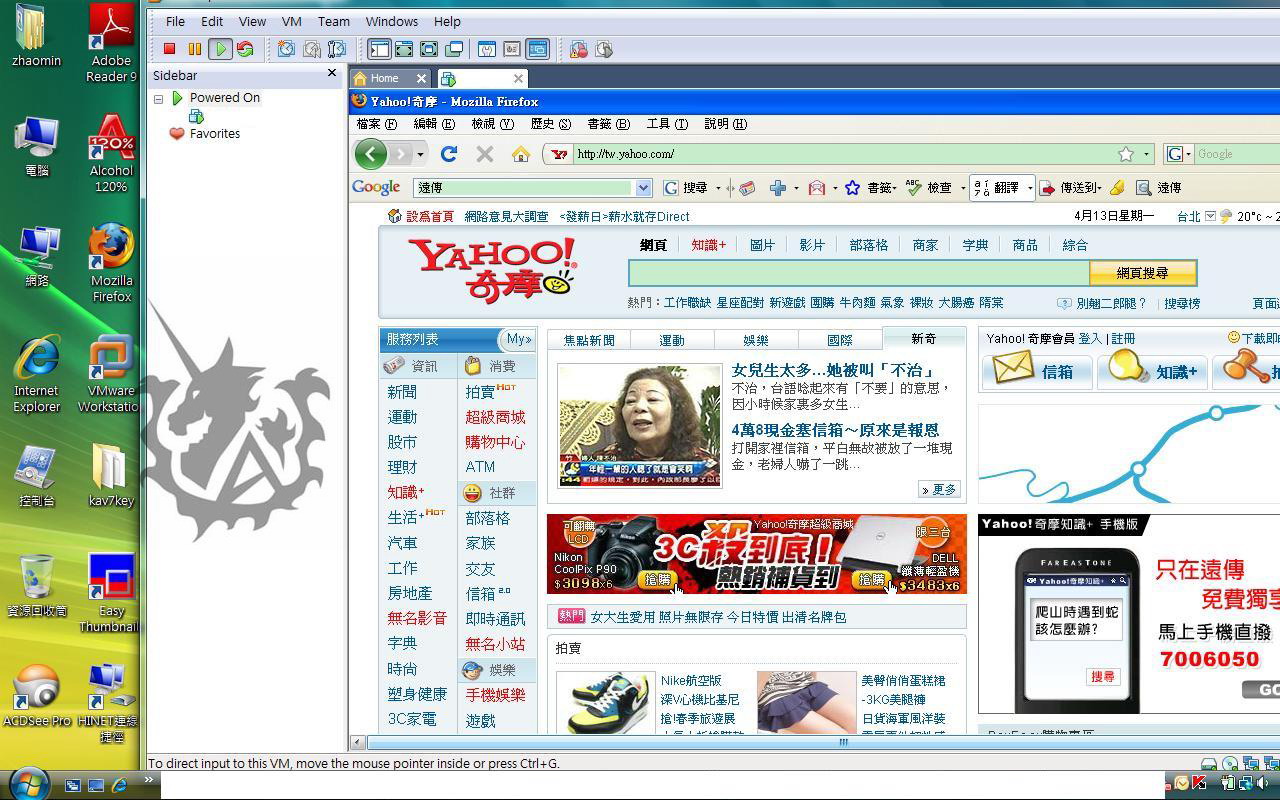The image size is (1280, 800).
Task: Open the VMware File menu
Action: coord(175,21)
